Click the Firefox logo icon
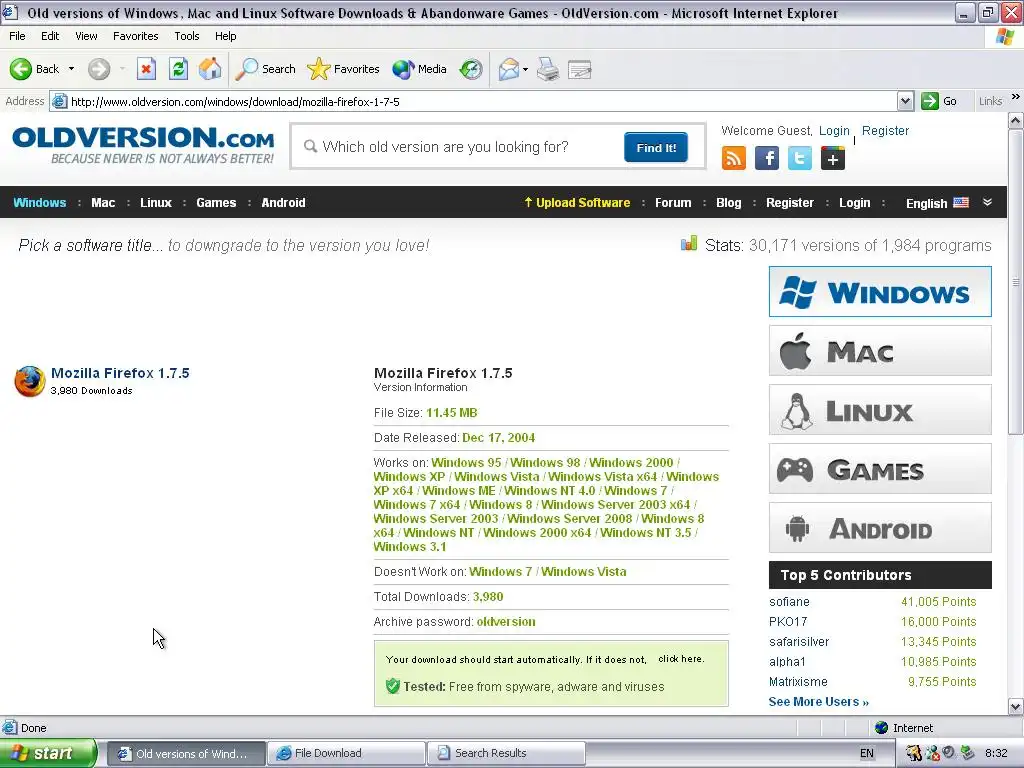Viewport: 1024px width, 768px height. [x=29, y=381]
